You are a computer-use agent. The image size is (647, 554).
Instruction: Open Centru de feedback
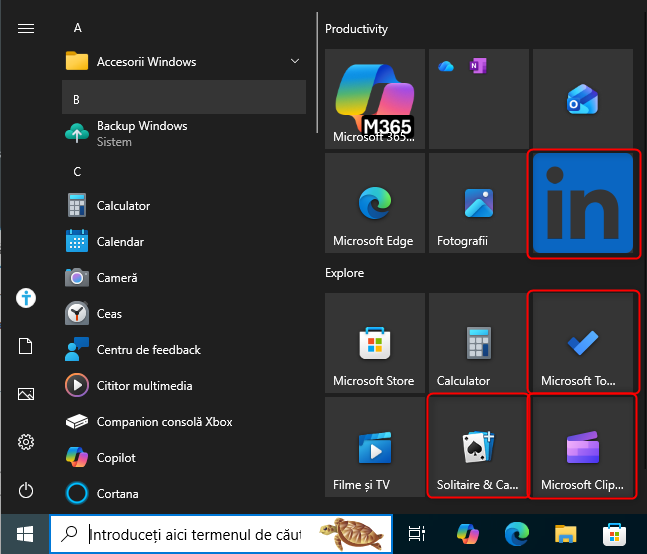click(x=184, y=349)
